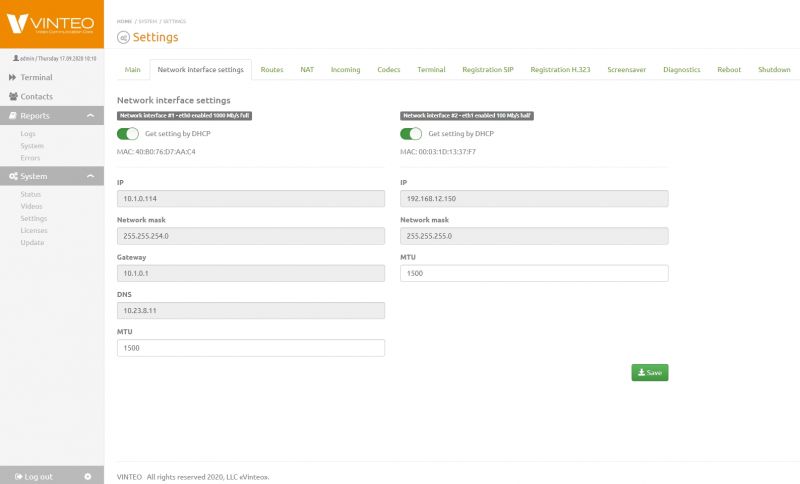Open Status under System

coord(31,194)
